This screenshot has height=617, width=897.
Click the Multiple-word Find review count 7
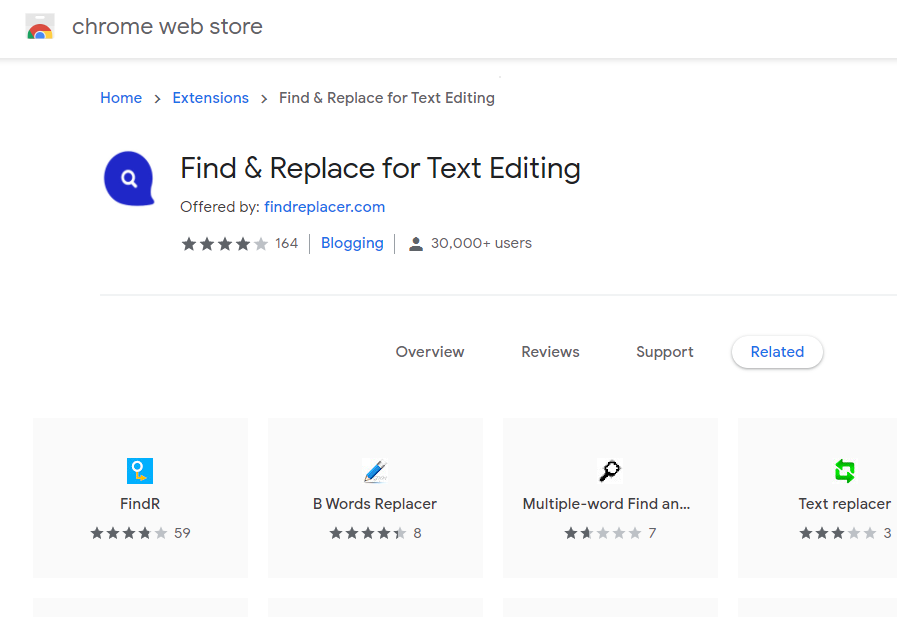[652, 534]
